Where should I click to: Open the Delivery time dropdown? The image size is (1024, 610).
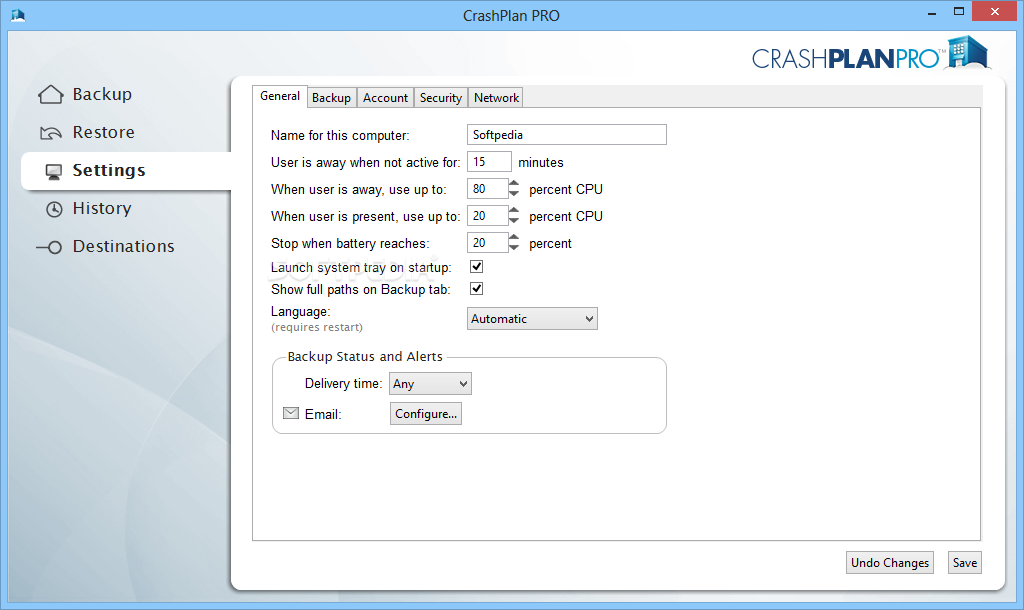pyautogui.click(x=430, y=384)
